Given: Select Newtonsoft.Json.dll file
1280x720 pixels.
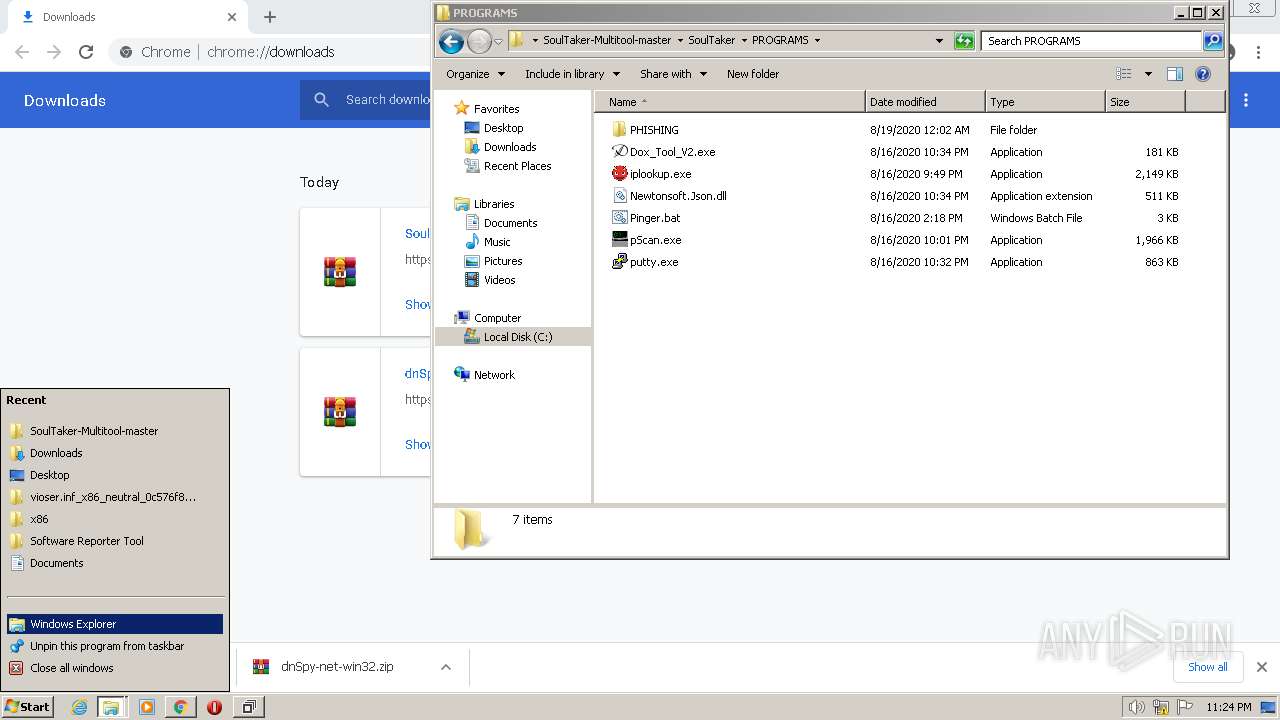Looking at the screenshot, I should [x=669, y=196].
